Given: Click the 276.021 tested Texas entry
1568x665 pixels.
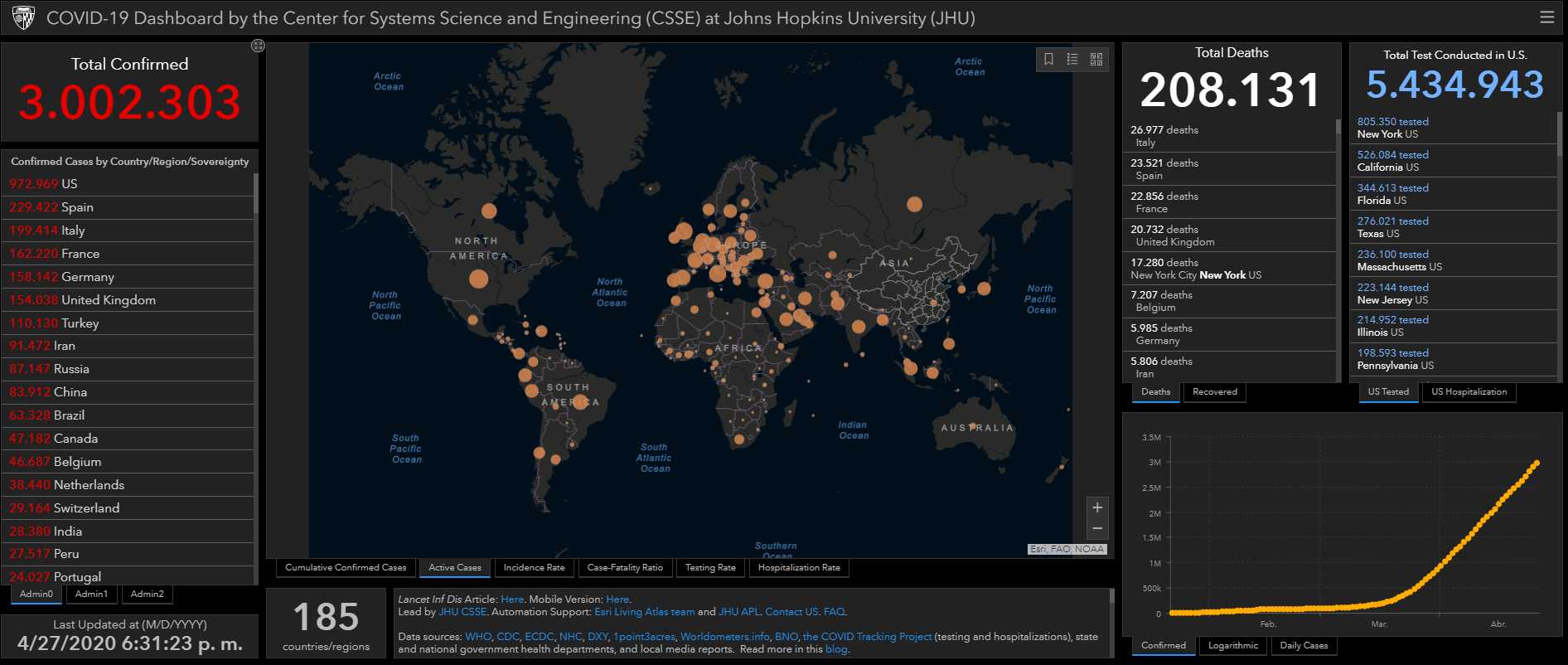Looking at the screenshot, I should [1454, 227].
